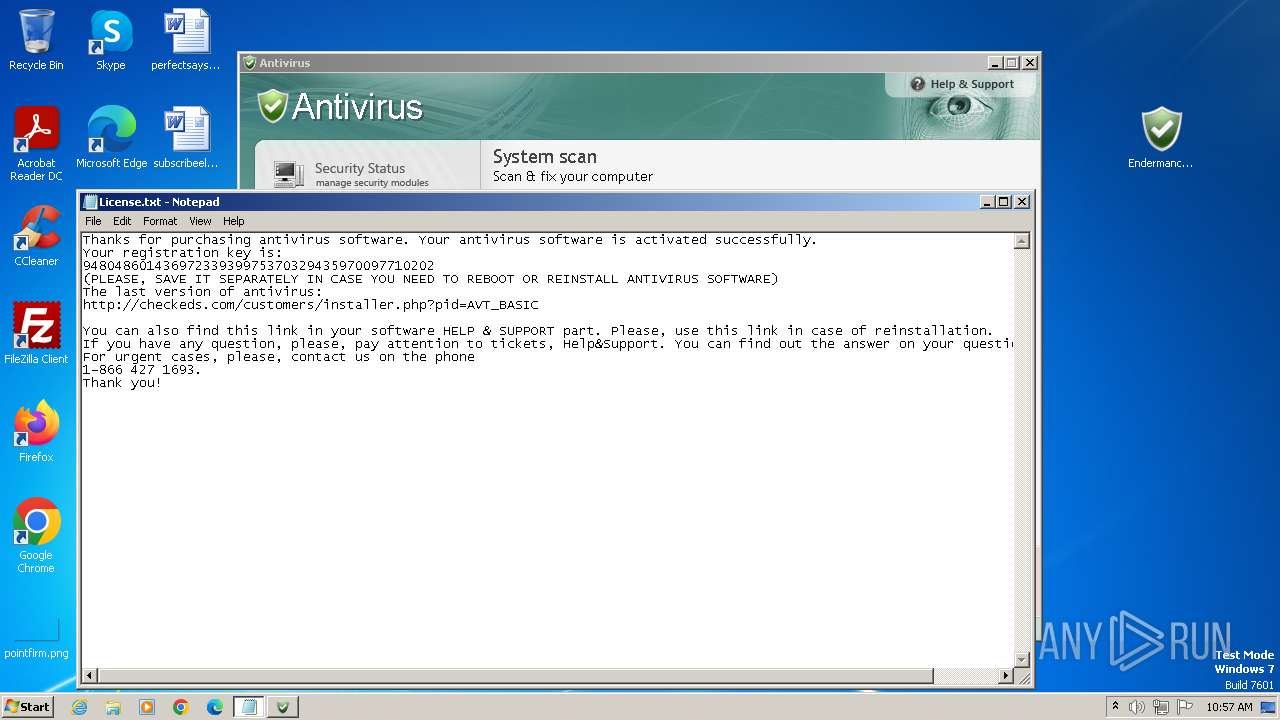Maximize the Antivirus window
The width and height of the screenshot is (1280, 720).
1012,63
